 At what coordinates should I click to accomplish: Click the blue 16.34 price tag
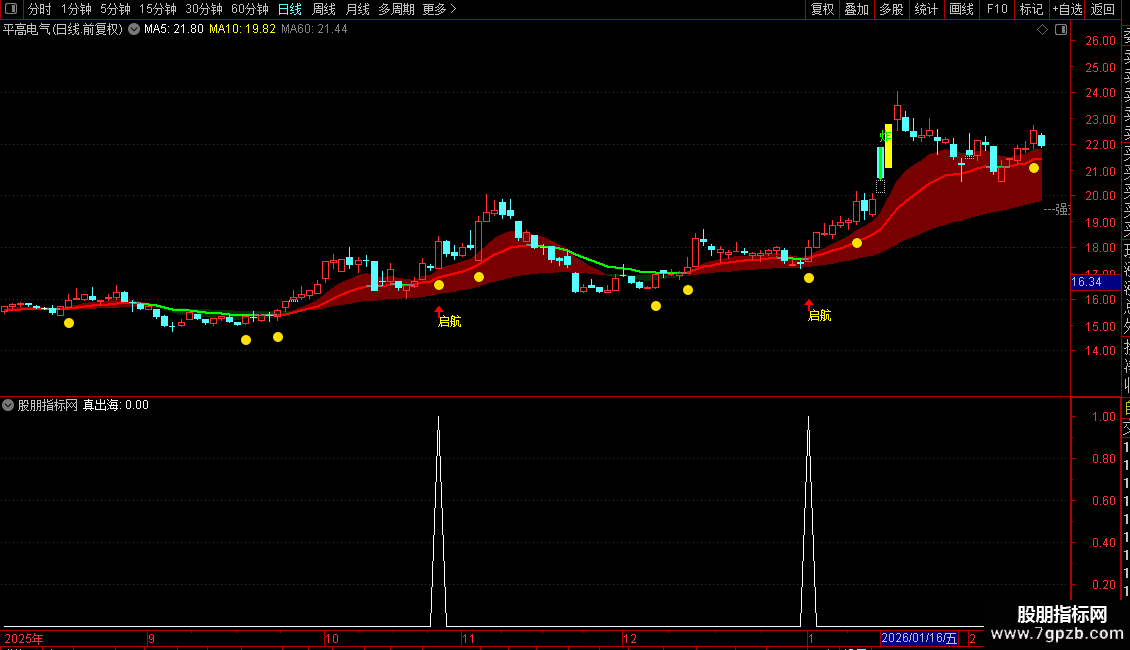pos(1095,282)
